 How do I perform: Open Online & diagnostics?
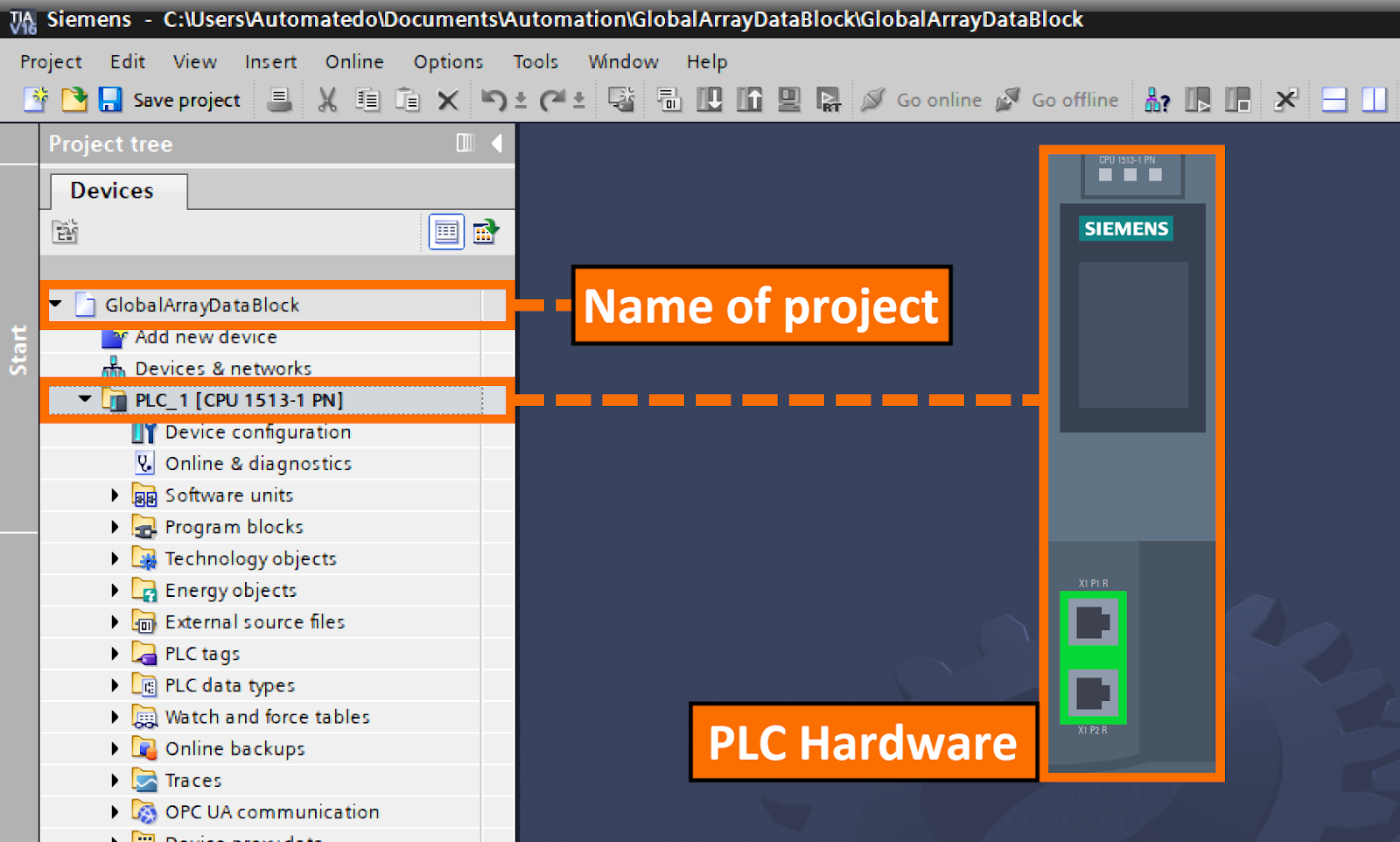point(258,464)
